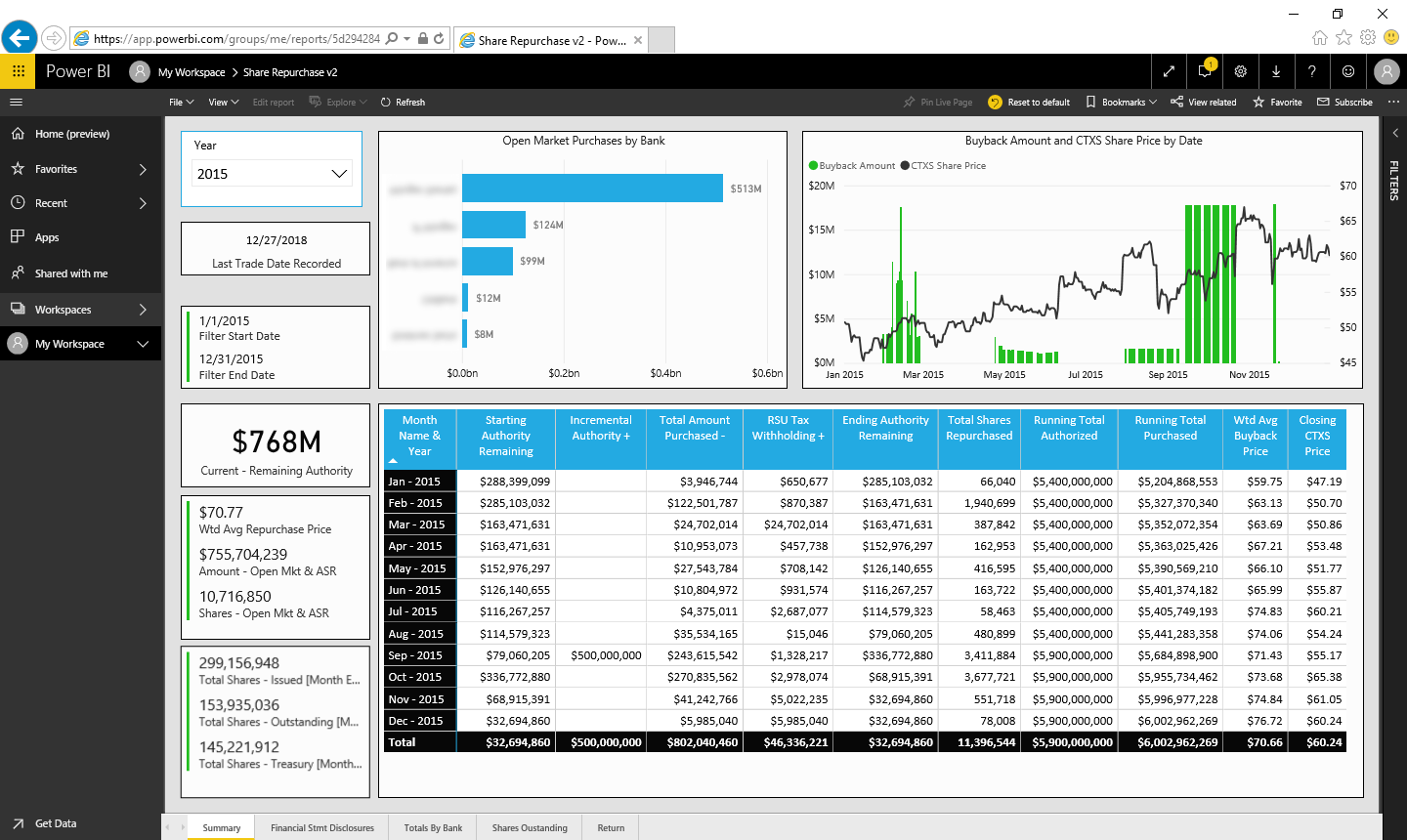The width and height of the screenshot is (1407, 840).
Task: Expand the Filters pane
Action: (x=1394, y=133)
